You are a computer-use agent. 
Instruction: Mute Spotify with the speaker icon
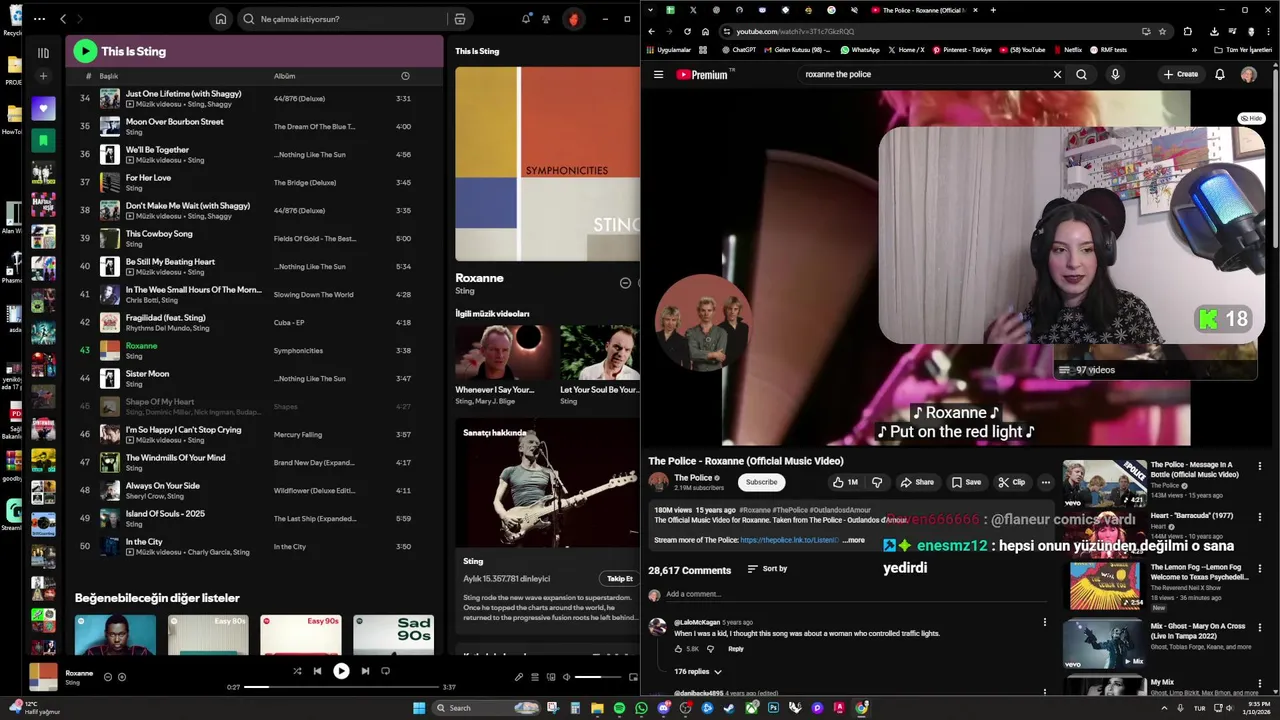tap(566, 677)
